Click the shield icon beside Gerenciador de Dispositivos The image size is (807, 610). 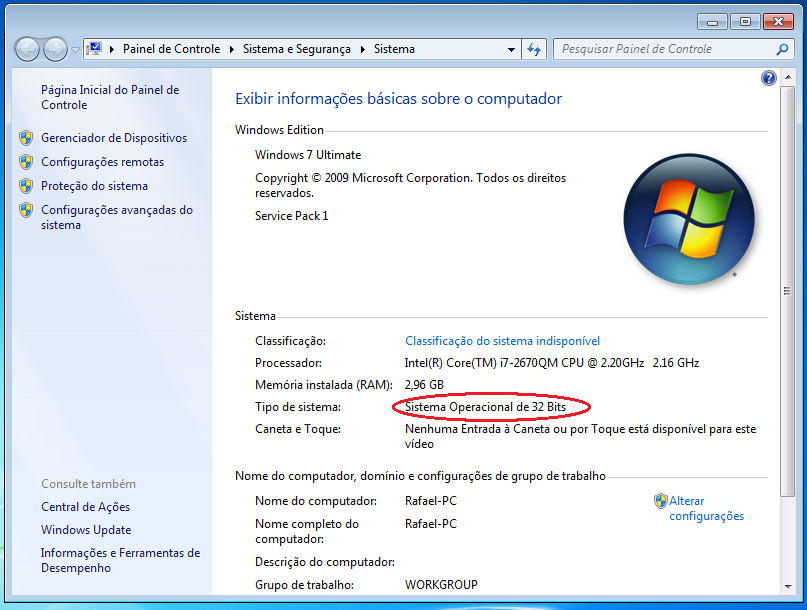27,137
